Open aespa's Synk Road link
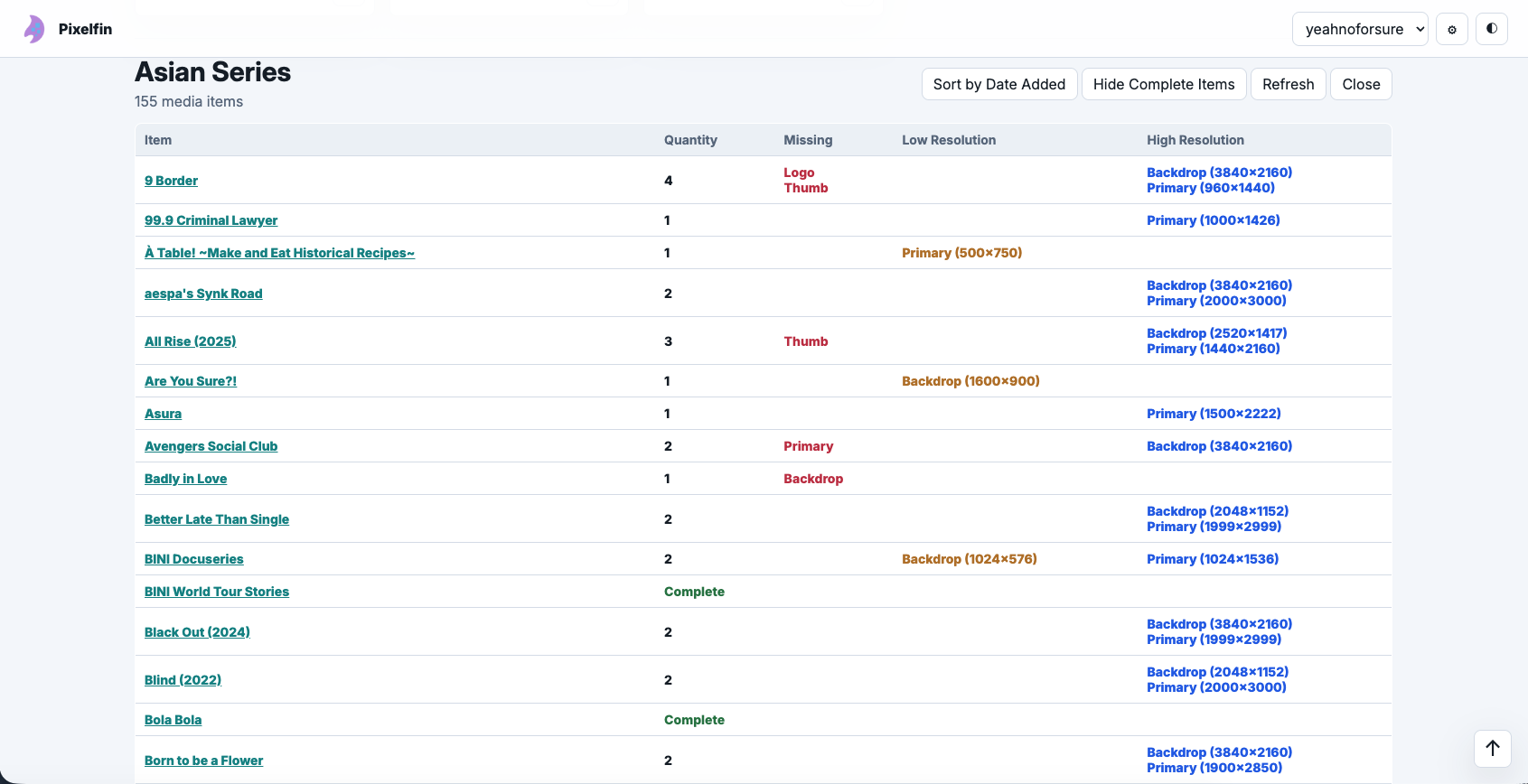 (x=203, y=294)
